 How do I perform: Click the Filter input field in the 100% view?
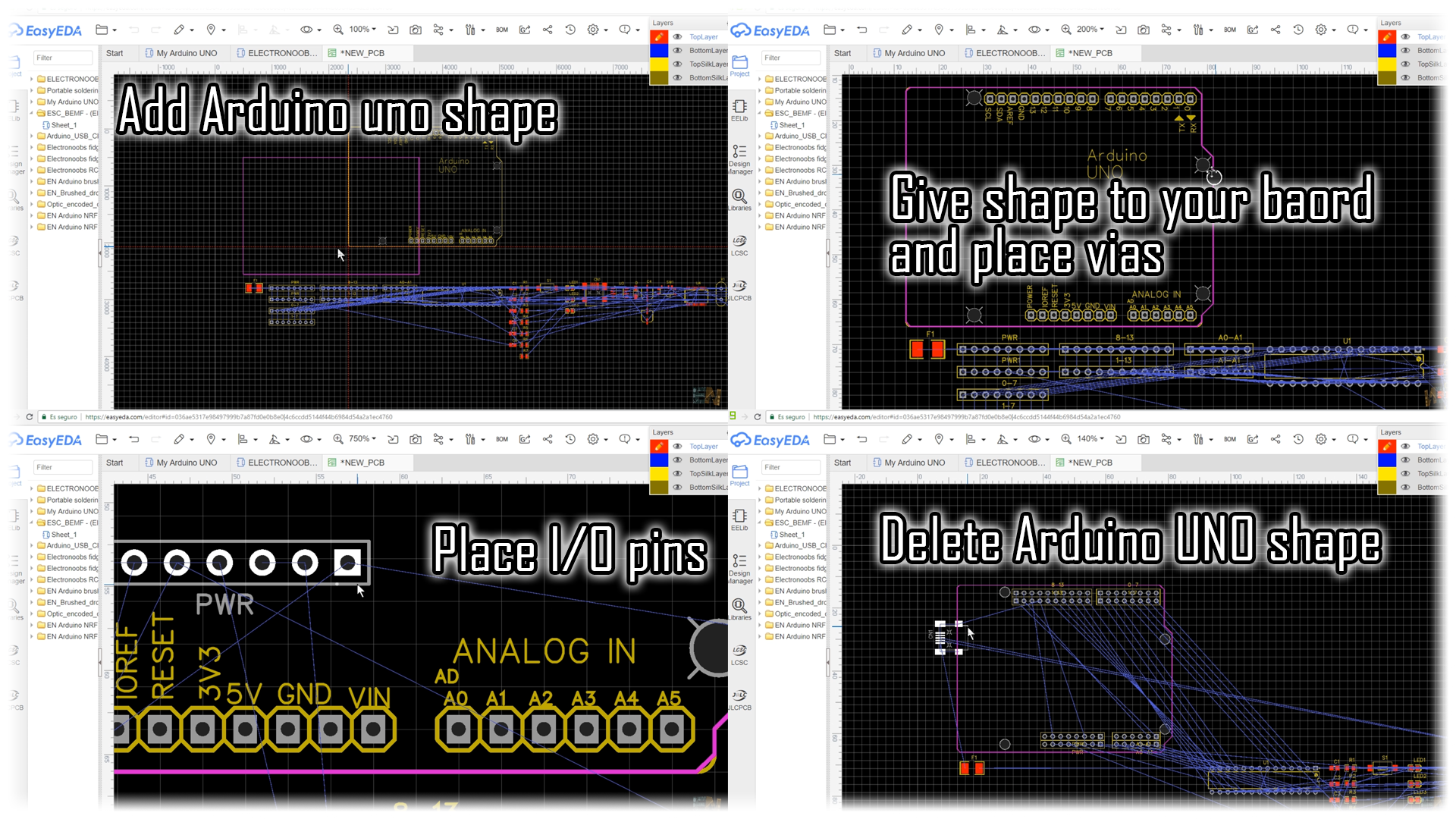(x=64, y=58)
